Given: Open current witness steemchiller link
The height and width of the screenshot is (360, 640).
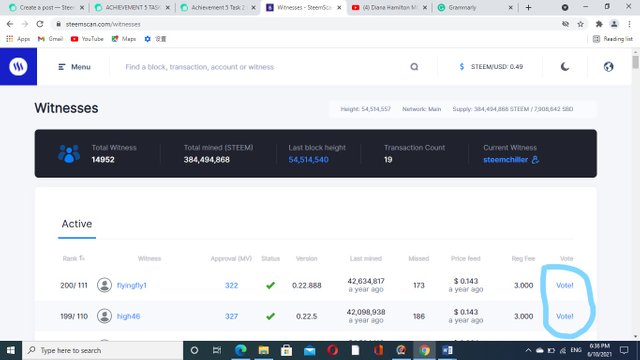Looking at the screenshot, I should 505,160.
